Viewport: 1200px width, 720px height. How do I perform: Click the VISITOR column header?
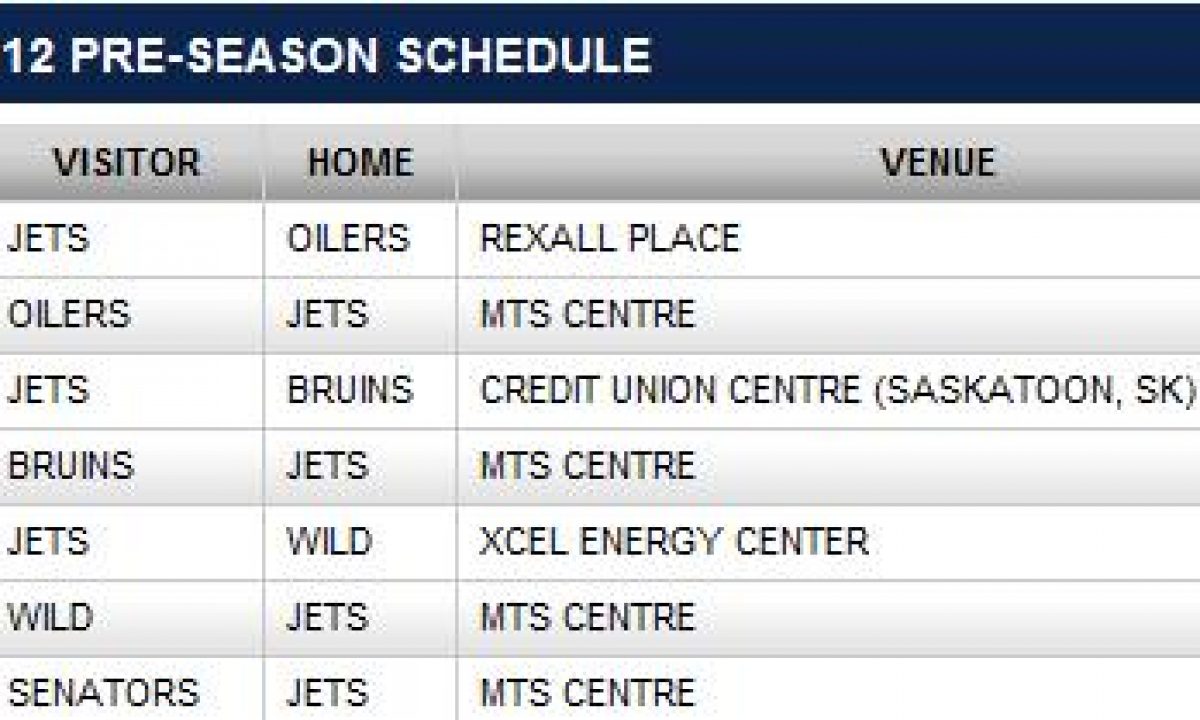pyautogui.click(x=127, y=162)
